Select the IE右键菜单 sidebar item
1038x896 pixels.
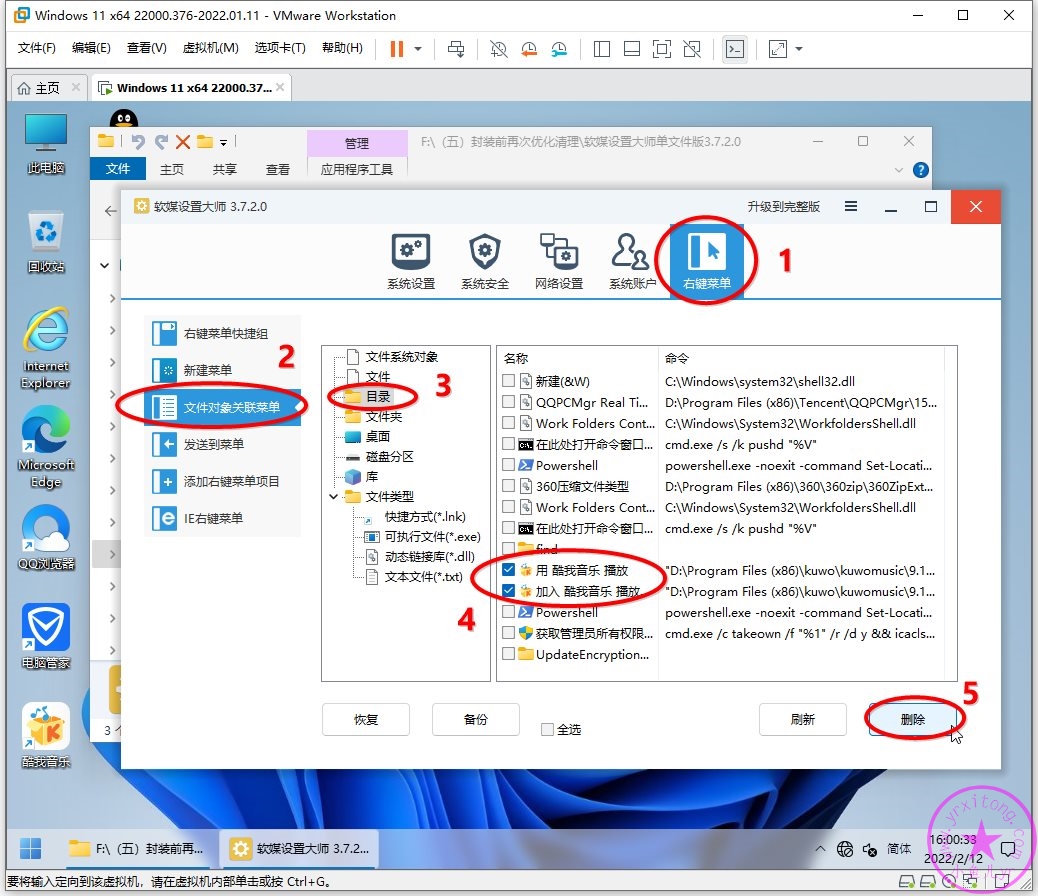(x=222, y=519)
